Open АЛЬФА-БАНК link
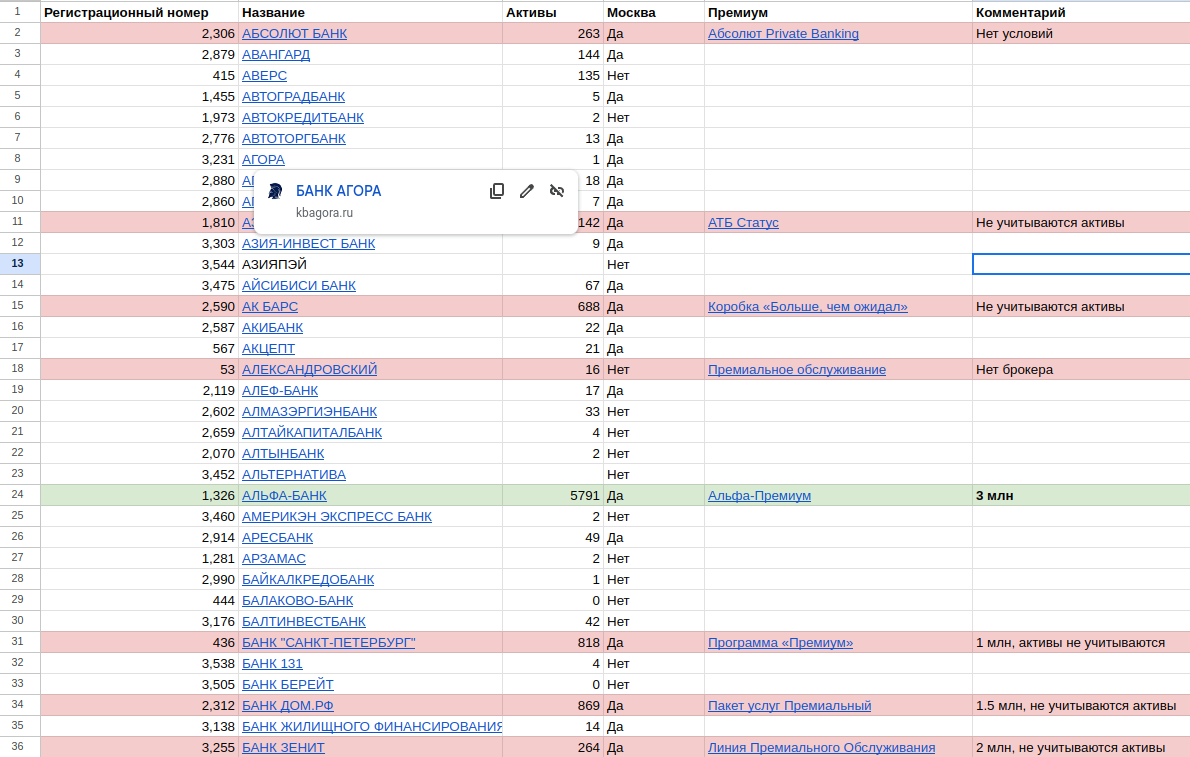 (284, 495)
